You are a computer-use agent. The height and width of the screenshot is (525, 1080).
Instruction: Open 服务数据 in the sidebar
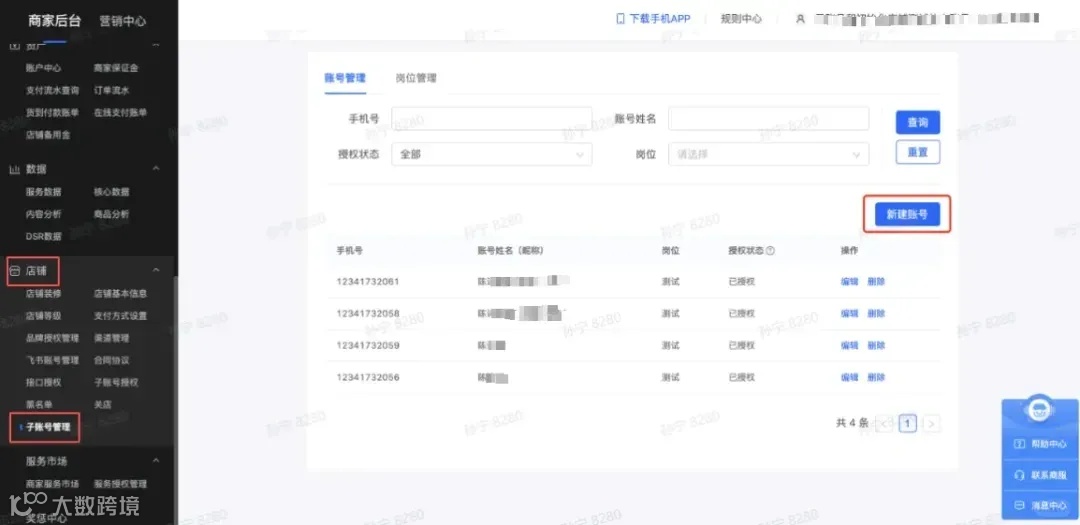click(x=43, y=192)
